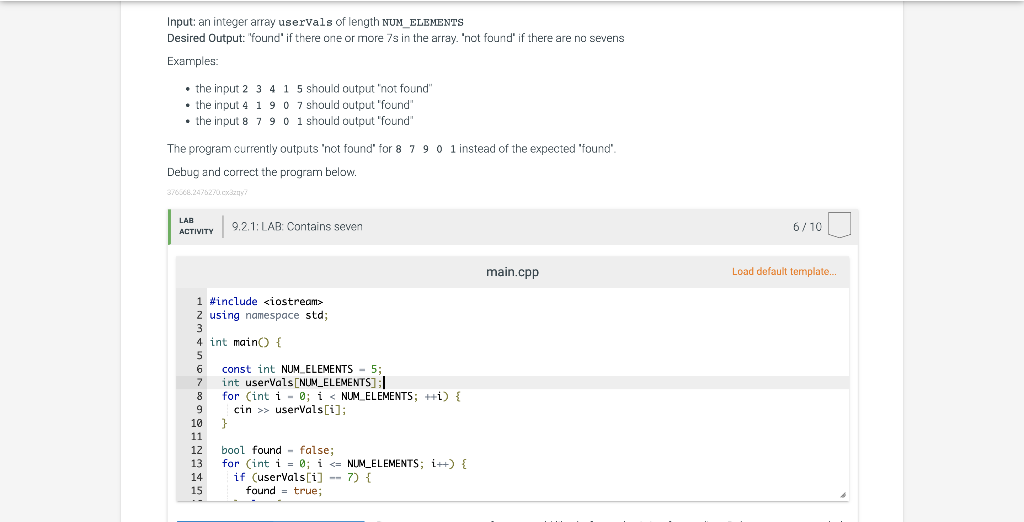
Task: Click the main.cpp file title
Action: (x=512, y=272)
